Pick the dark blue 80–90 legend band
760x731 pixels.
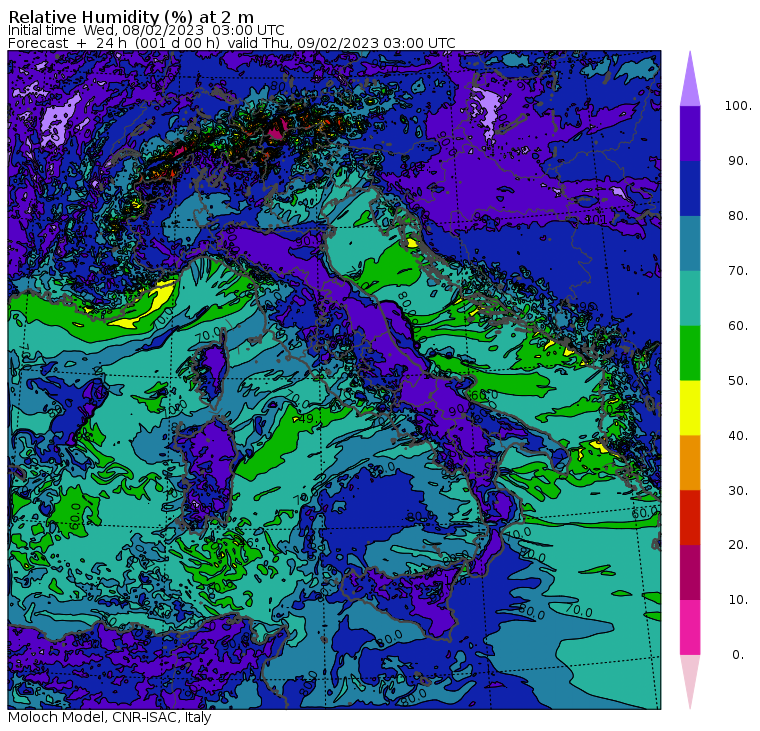(x=690, y=188)
